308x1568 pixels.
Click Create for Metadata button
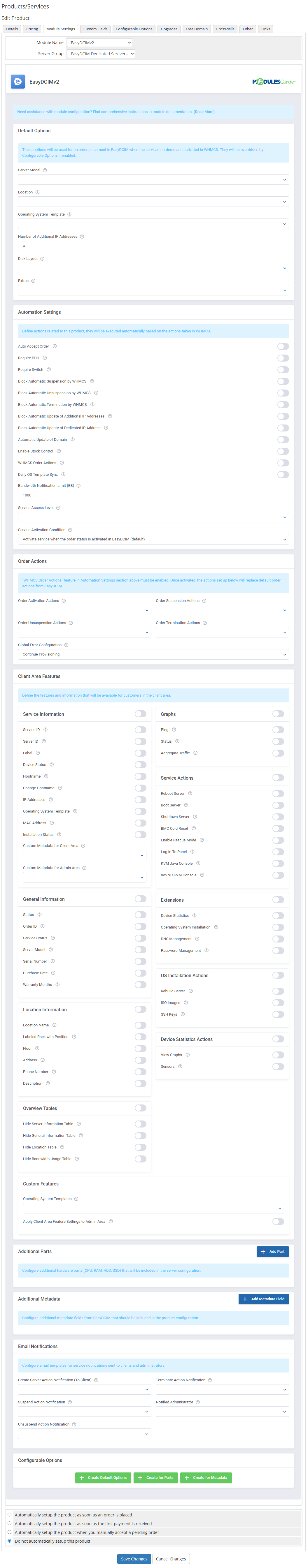tap(206, 1477)
